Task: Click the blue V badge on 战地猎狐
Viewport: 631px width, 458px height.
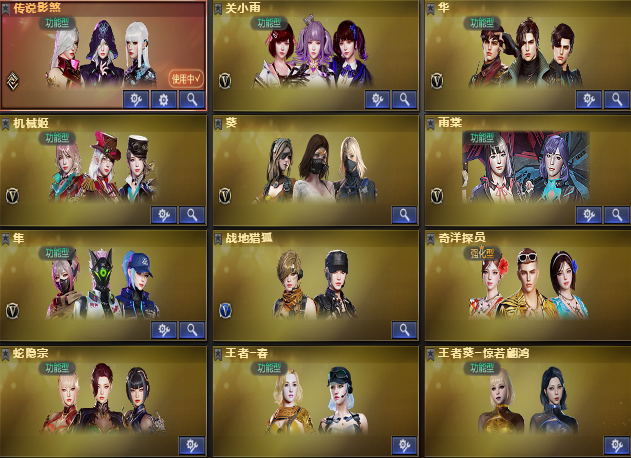Action: coord(225,311)
